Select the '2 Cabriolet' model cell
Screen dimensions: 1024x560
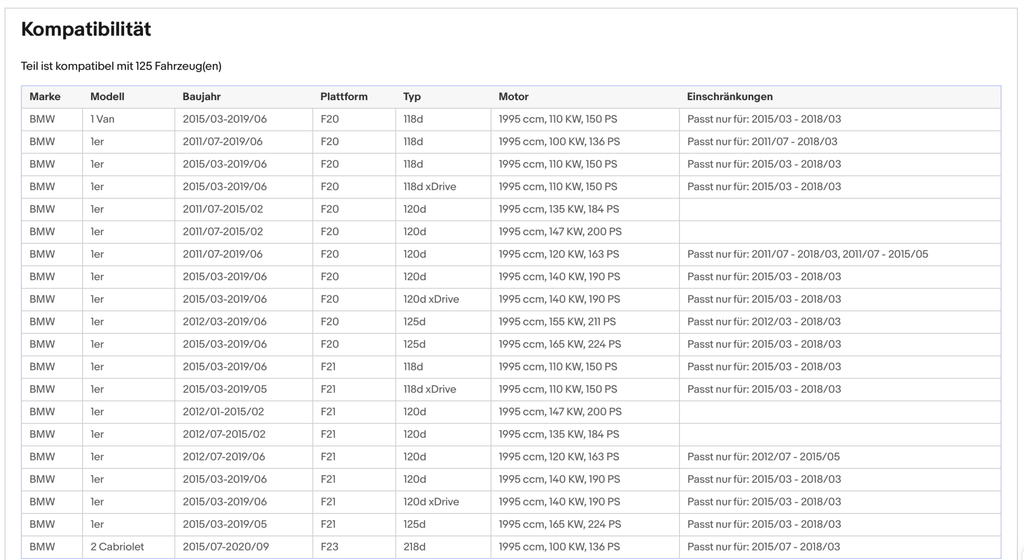[117, 546]
